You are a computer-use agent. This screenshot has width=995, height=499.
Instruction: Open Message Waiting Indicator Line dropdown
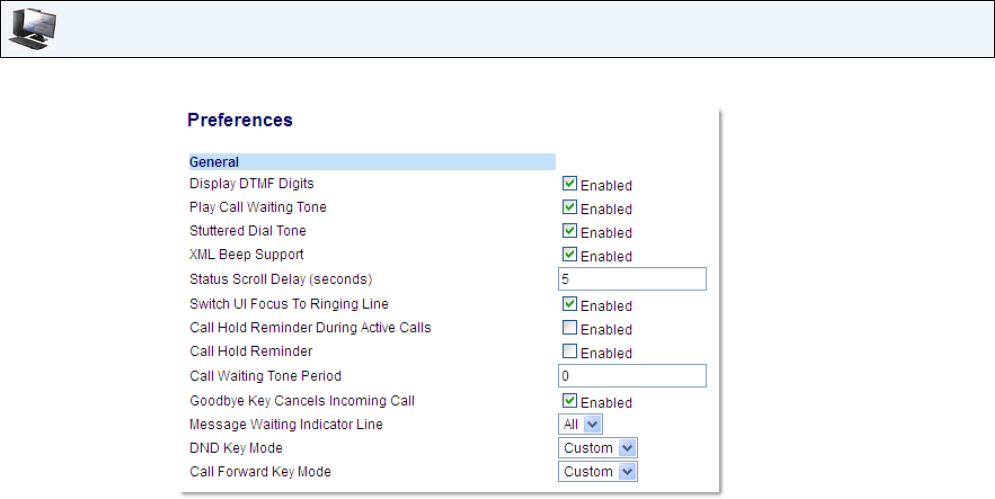[x=579, y=424]
